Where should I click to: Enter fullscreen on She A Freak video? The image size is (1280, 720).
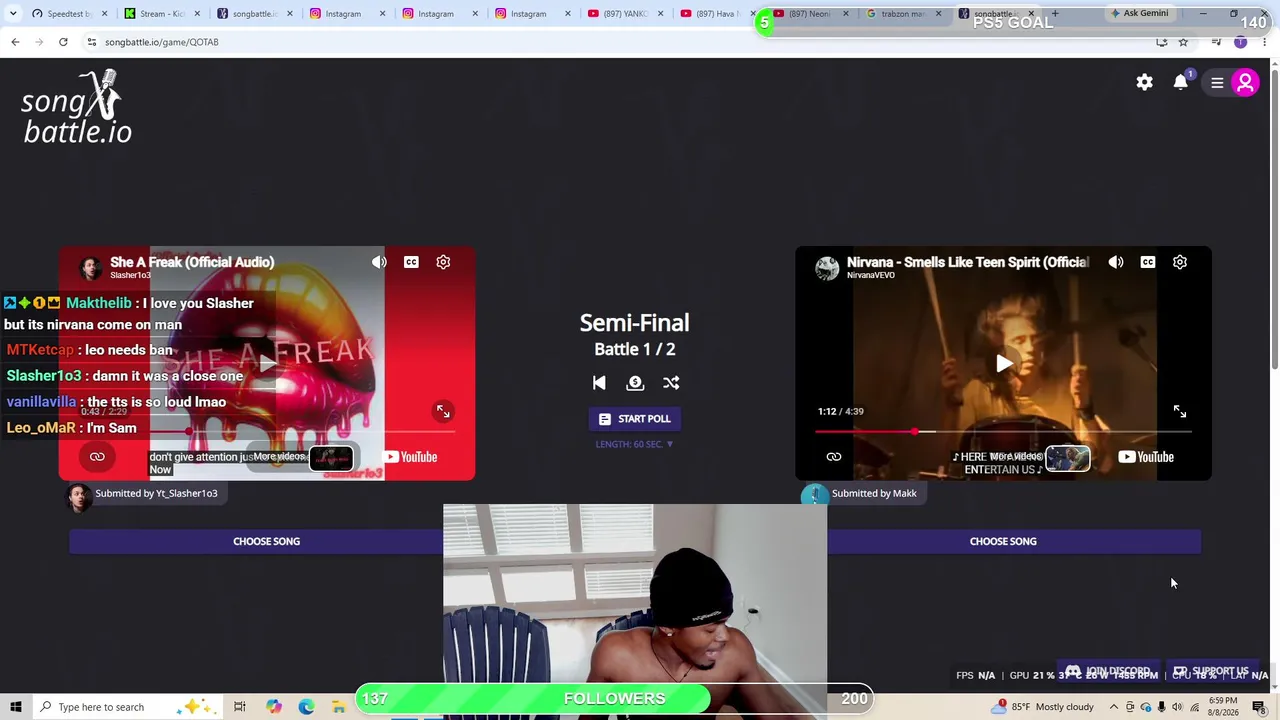(443, 411)
